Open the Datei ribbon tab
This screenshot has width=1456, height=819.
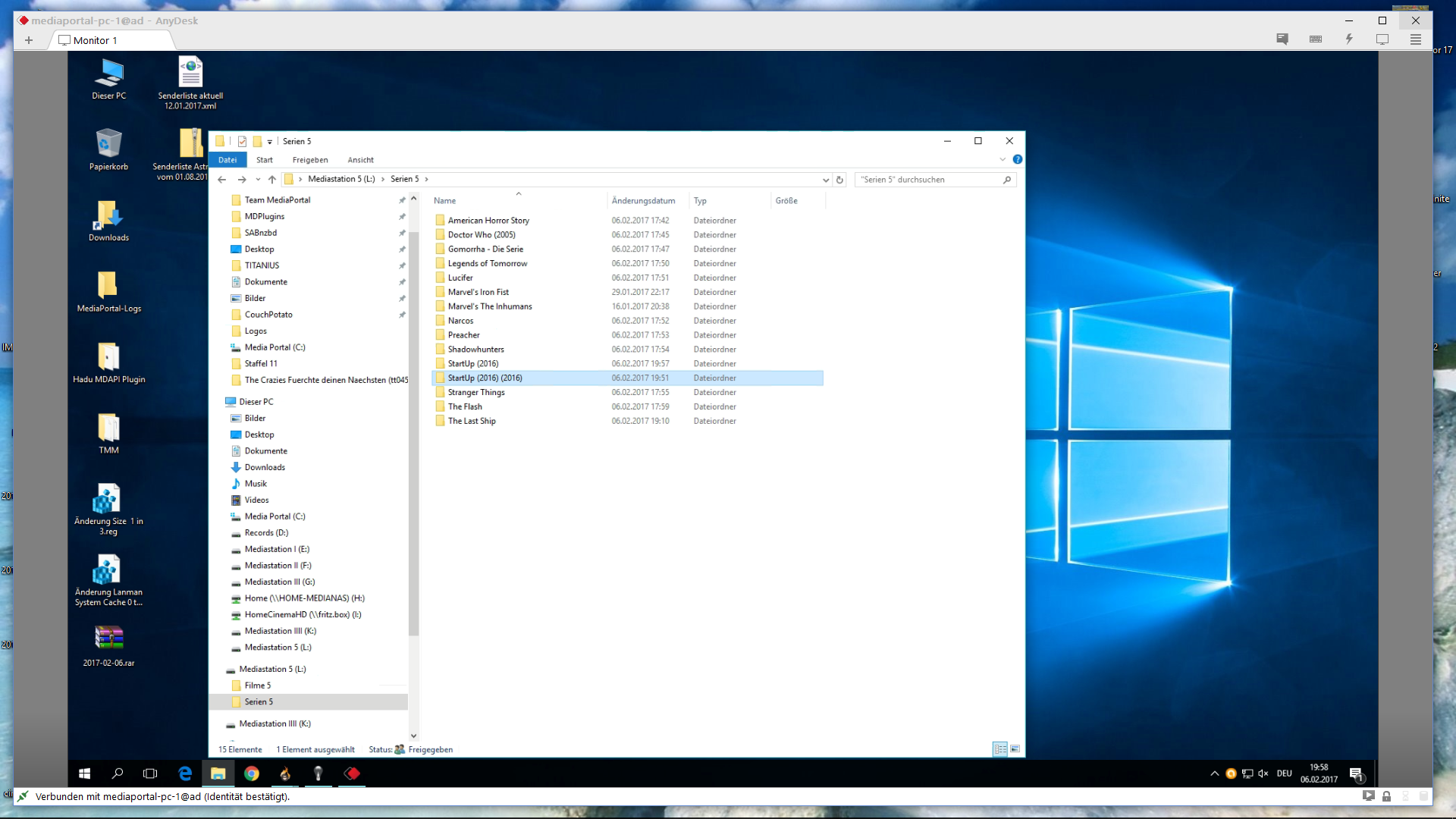pos(227,160)
